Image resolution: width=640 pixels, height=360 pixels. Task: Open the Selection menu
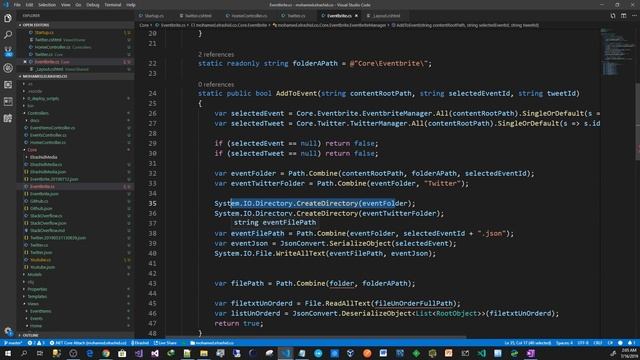click(x=47, y=5)
